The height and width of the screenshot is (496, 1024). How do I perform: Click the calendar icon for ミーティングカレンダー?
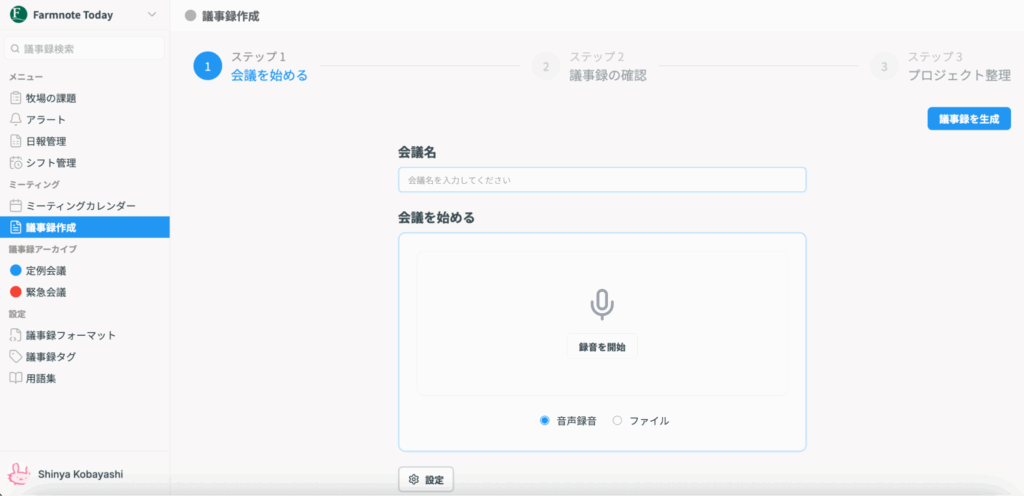[15, 206]
